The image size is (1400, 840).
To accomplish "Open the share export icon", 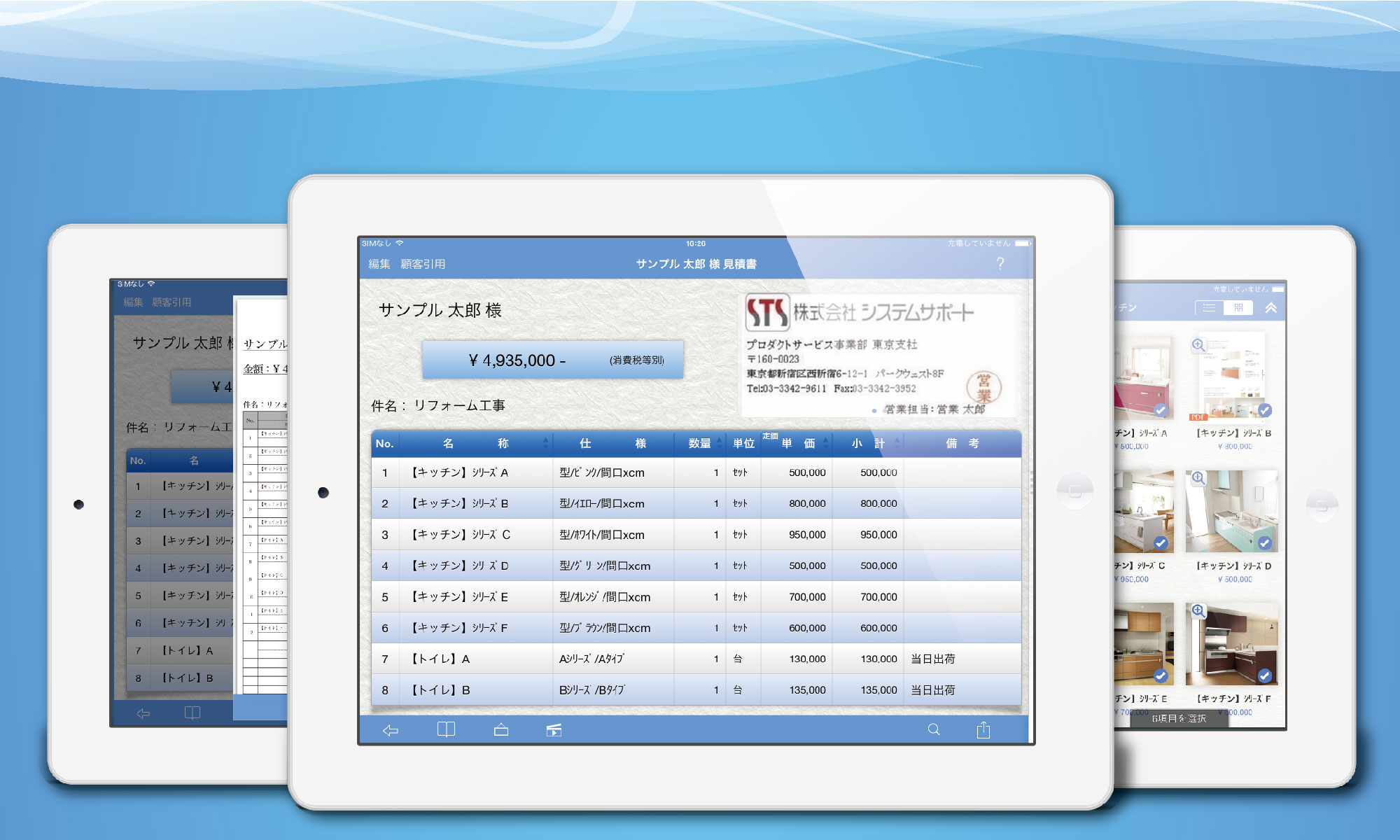I will point(983,730).
